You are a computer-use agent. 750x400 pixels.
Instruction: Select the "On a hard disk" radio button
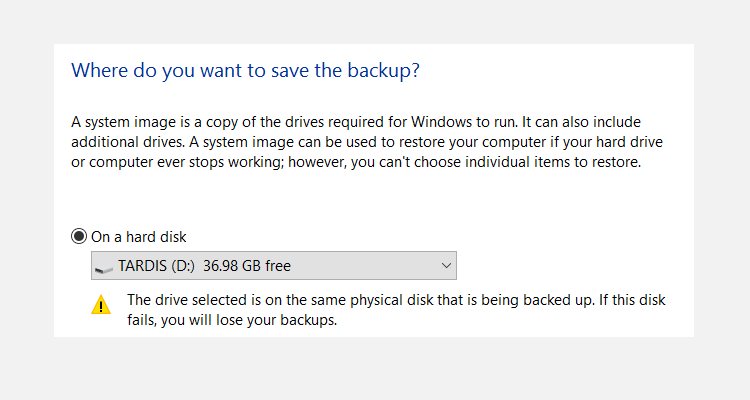coord(79,236)
